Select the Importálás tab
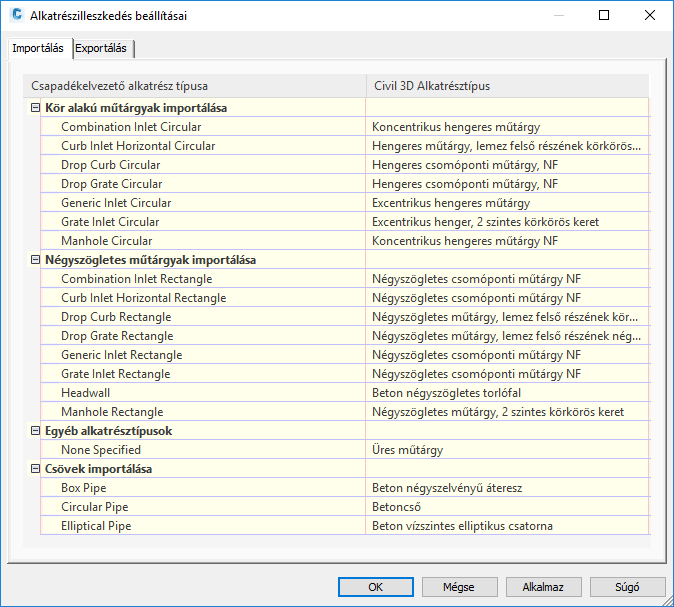The height and width of the screenshot is (607, 674). tap(38, 48)
